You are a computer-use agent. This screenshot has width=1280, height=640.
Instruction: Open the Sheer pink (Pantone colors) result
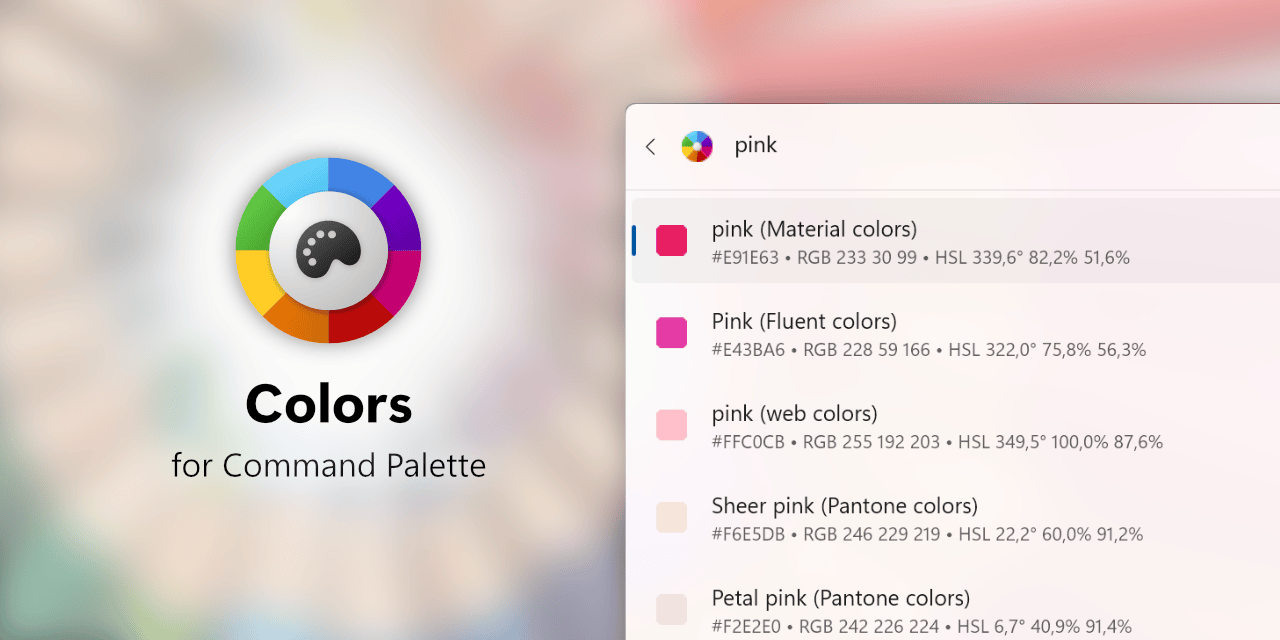pos(956,517)
